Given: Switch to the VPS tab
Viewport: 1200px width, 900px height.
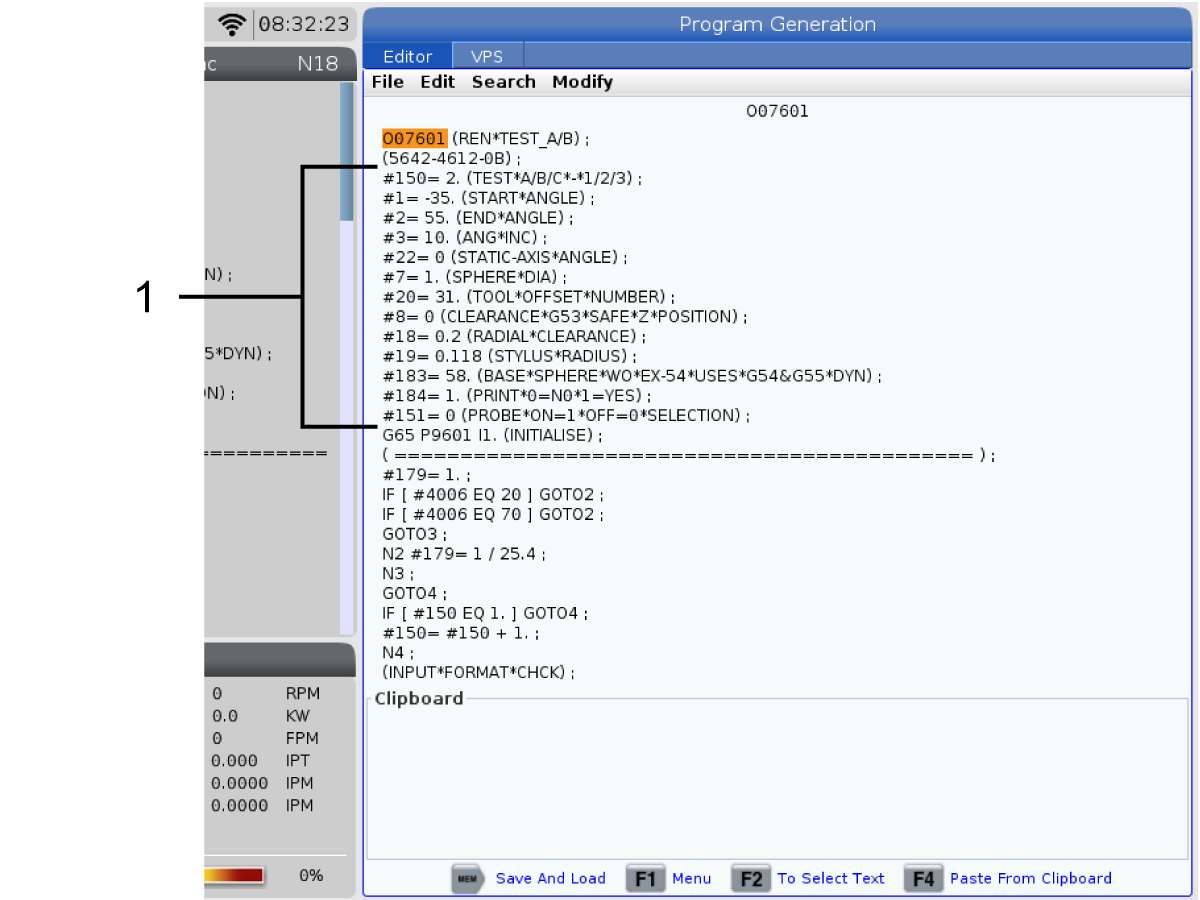Looking at the screenshot, I should click(487, 56).
